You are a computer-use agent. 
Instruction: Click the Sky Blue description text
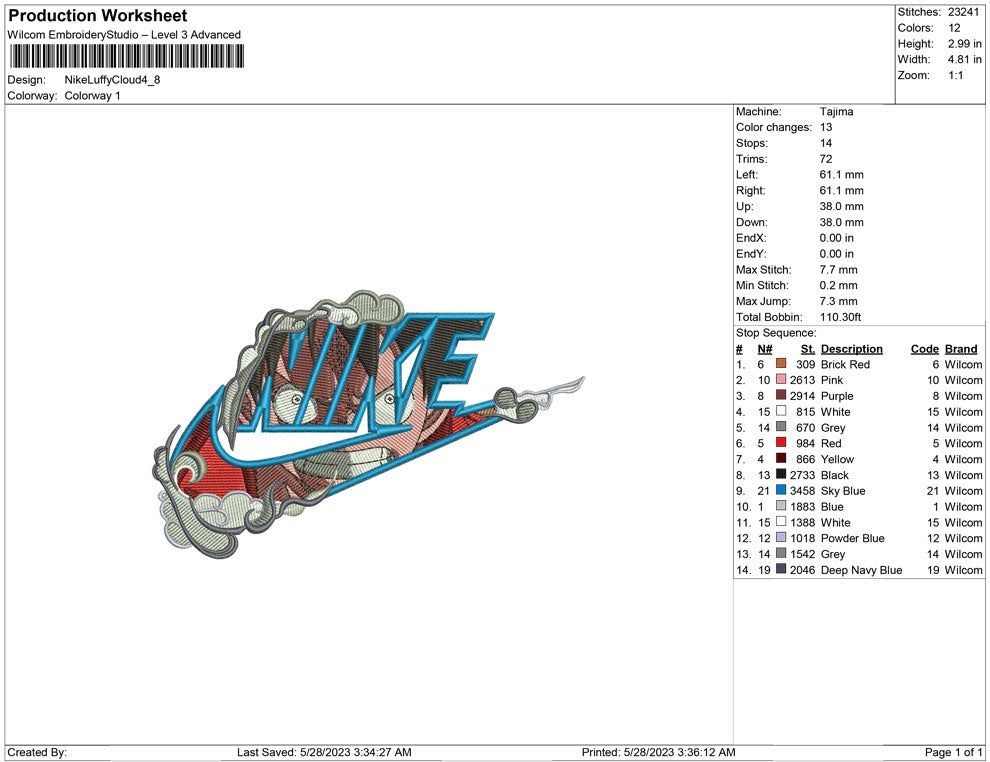[x=843, y=491]
